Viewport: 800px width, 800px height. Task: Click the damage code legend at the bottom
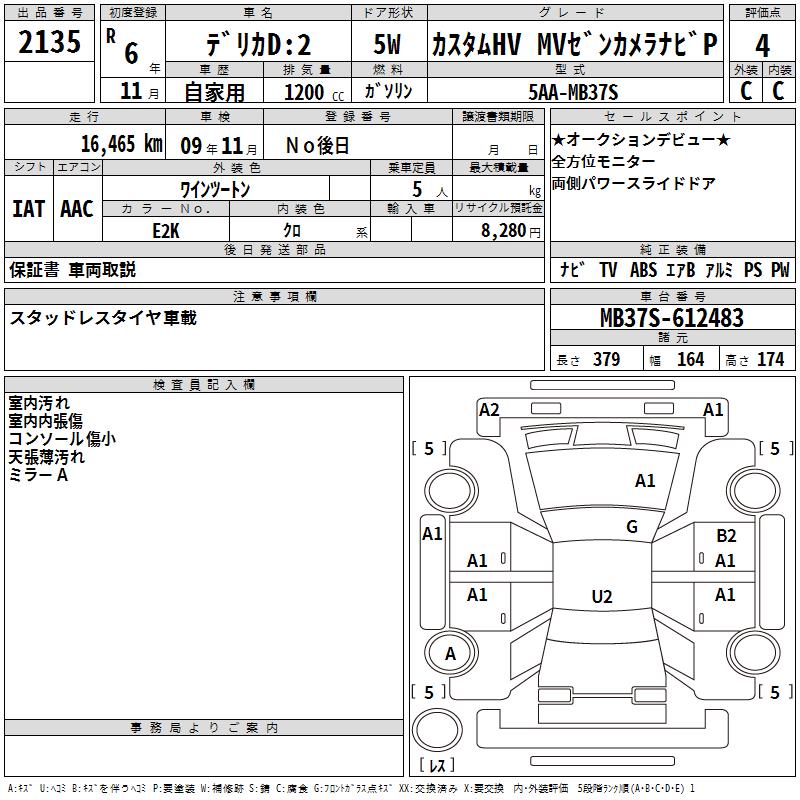click(x=351, y=789)
